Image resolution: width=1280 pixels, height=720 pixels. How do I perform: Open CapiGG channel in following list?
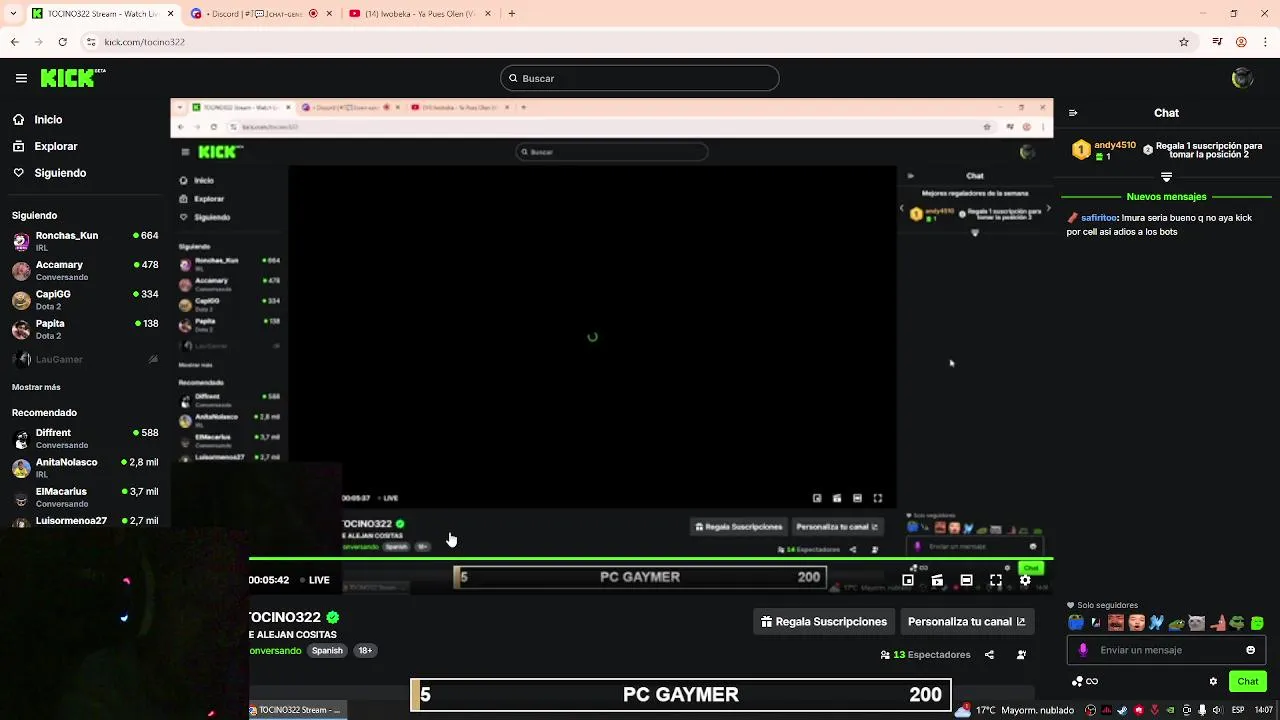tap(85, 300)
